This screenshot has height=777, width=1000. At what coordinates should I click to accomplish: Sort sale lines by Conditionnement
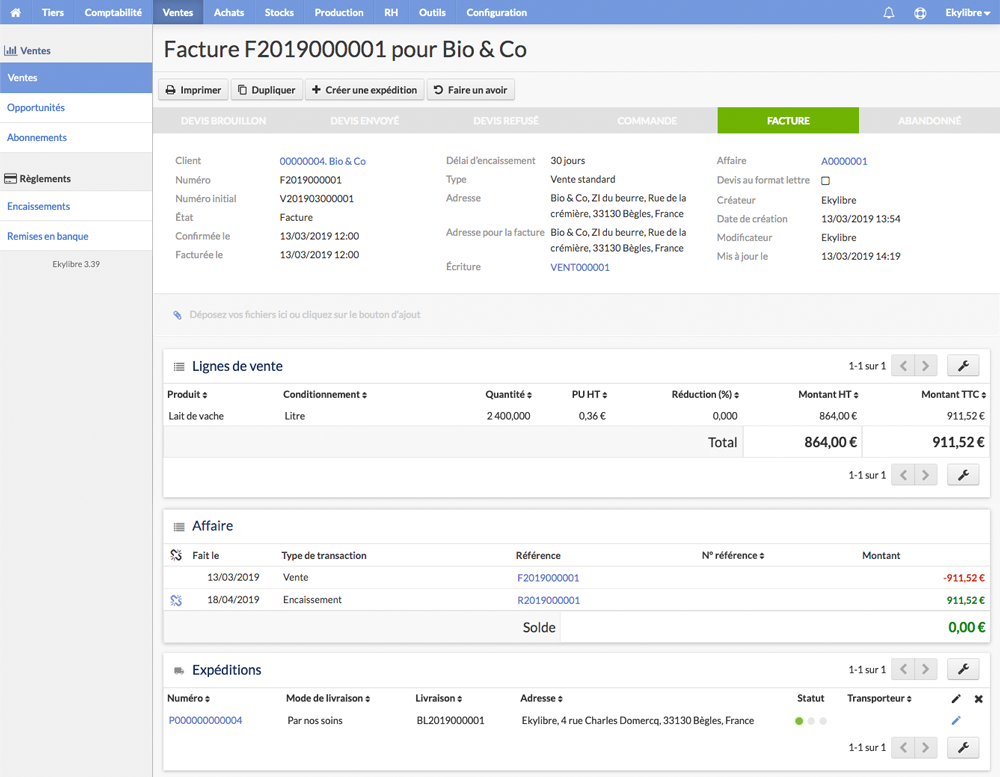325,394
